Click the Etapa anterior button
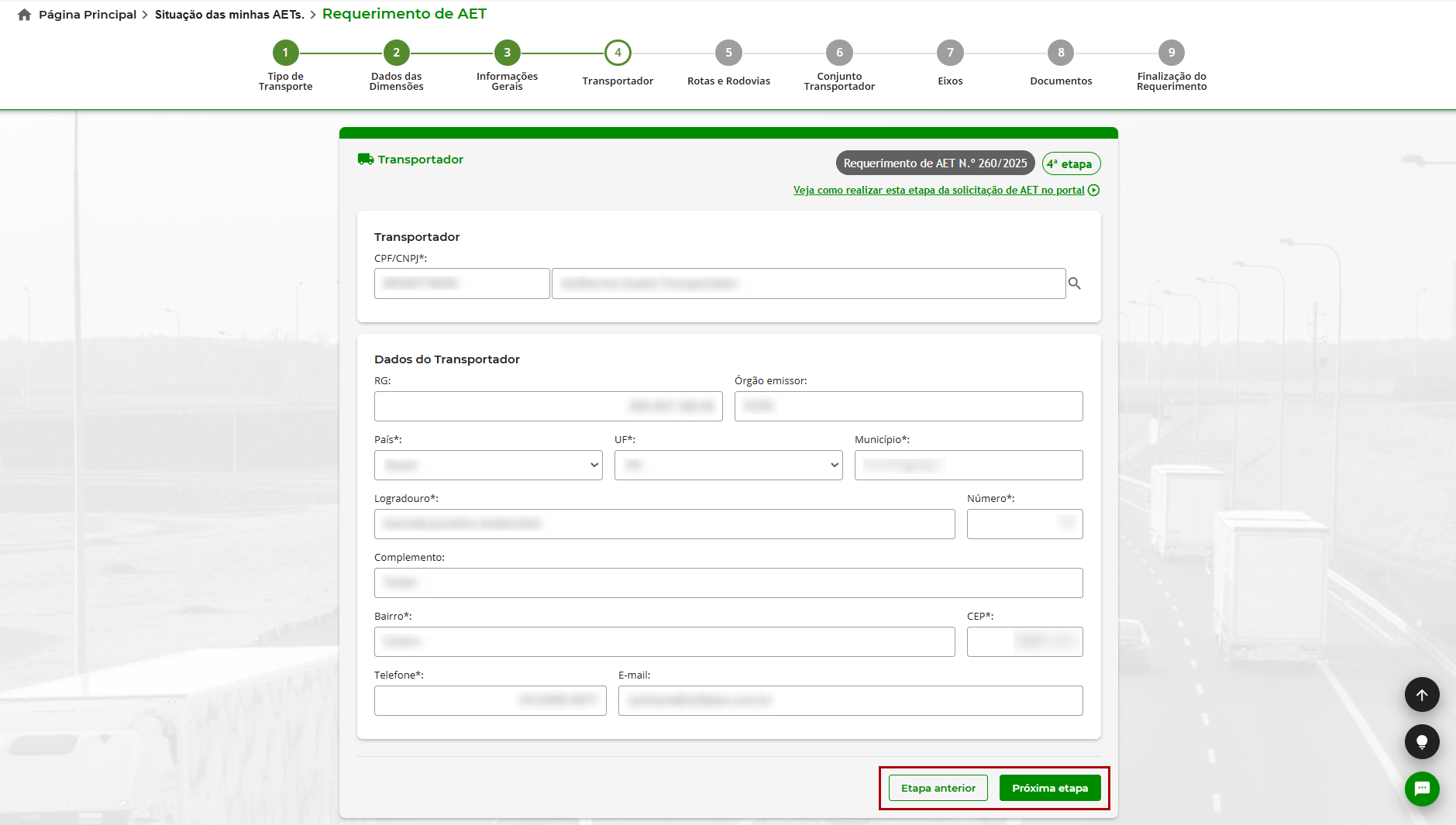1456x825 pixels. [x=938, y=788]
